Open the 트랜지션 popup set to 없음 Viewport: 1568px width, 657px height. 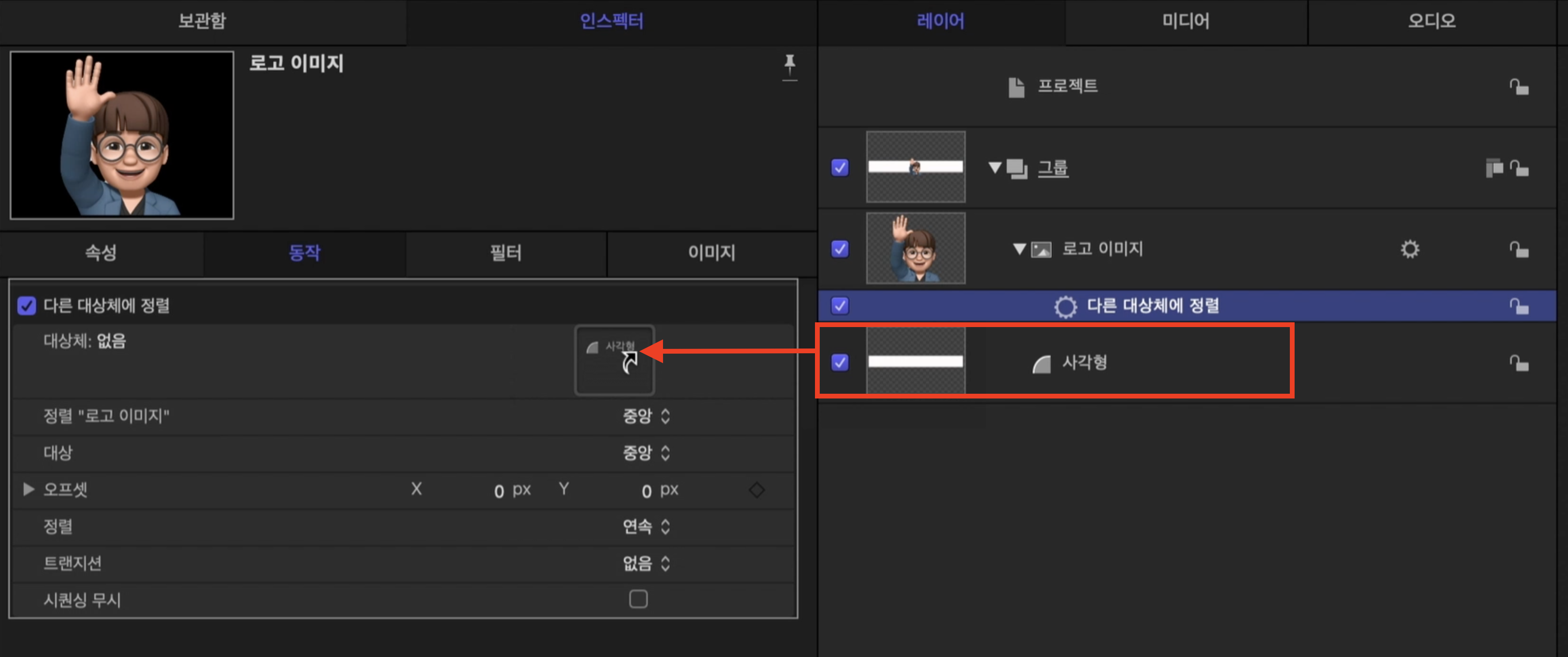645,563
